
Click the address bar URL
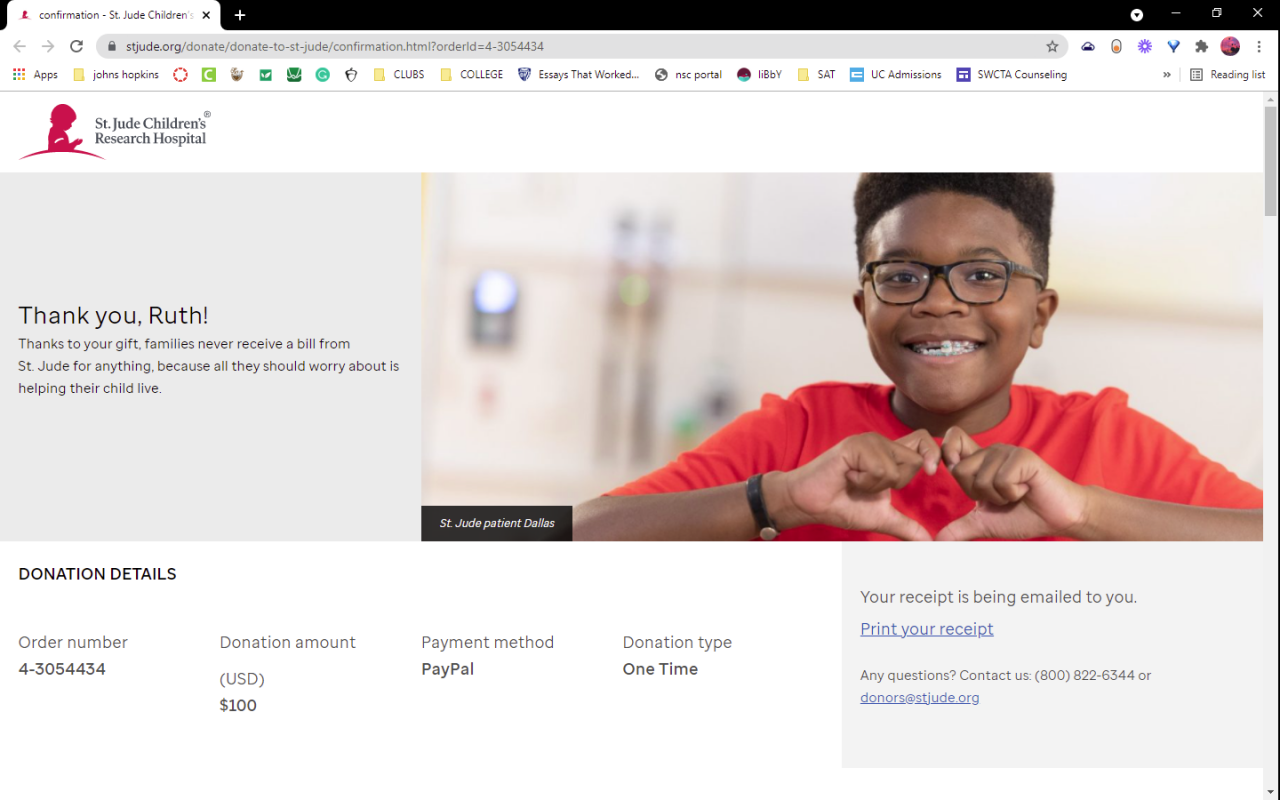tap(335, 46)
